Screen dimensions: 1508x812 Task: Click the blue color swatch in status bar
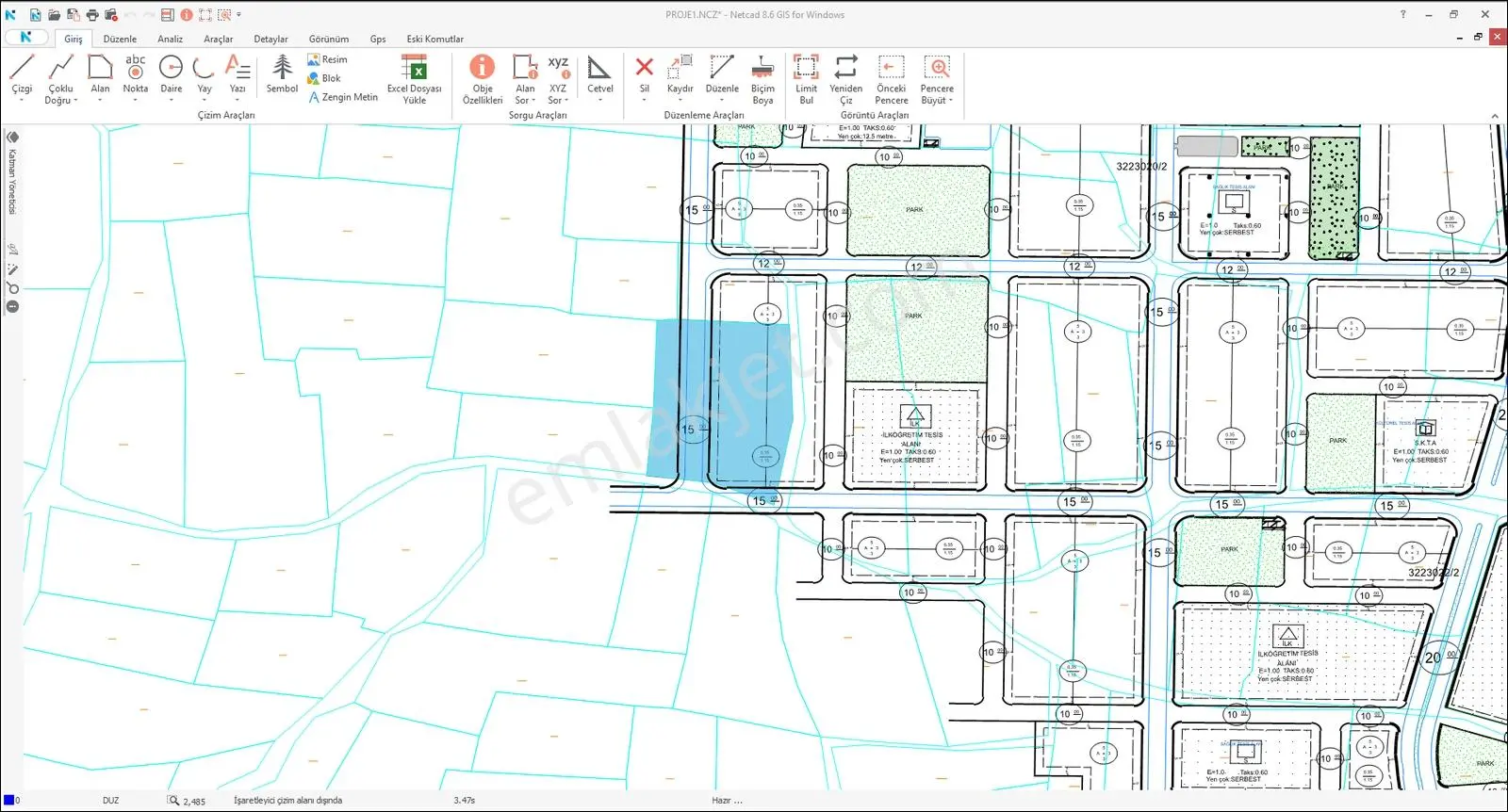(8, 801)
